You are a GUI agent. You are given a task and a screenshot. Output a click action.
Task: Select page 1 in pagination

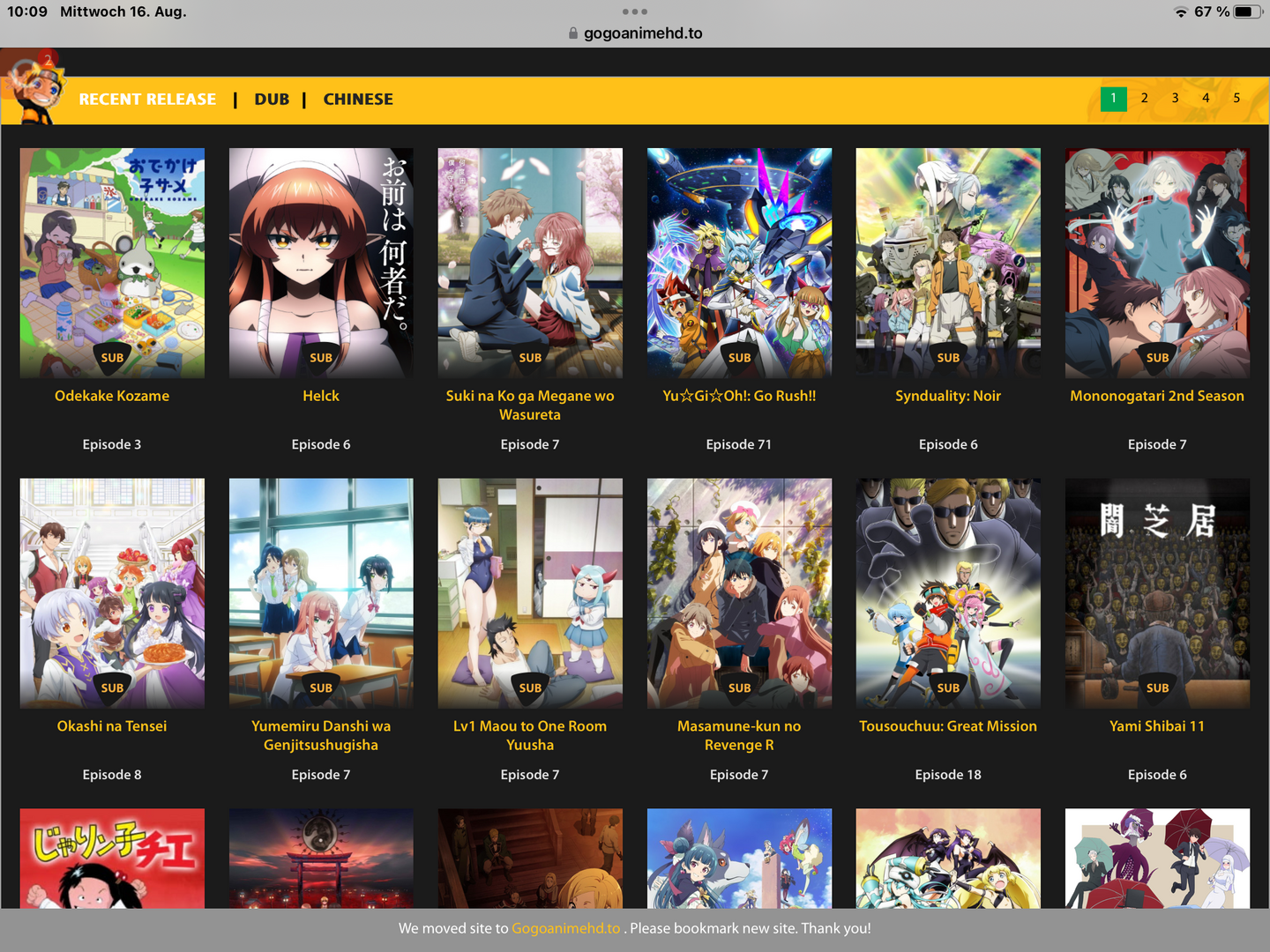1113,99
